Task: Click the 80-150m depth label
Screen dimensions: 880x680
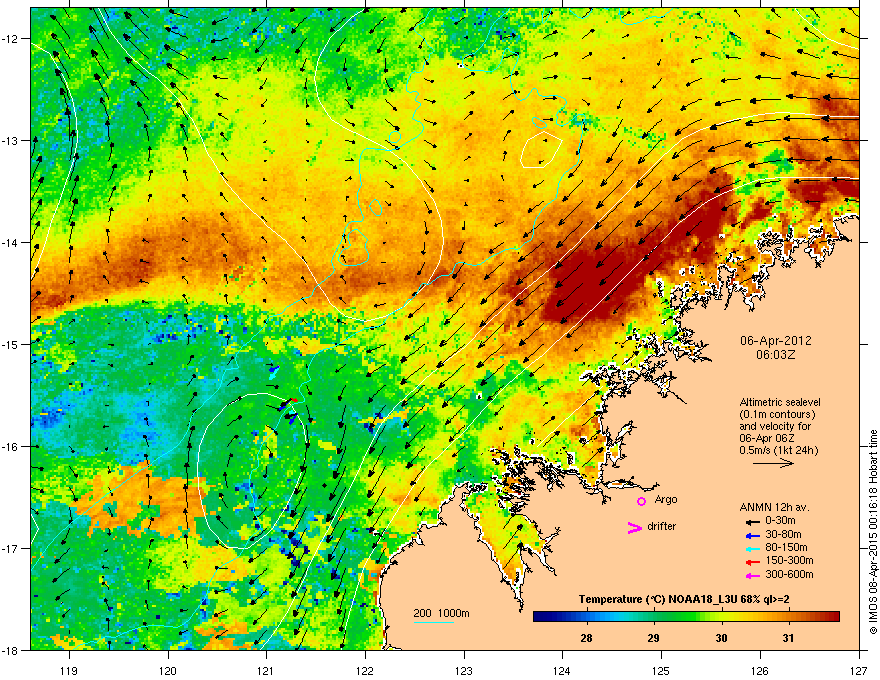Action: point(786,548)
